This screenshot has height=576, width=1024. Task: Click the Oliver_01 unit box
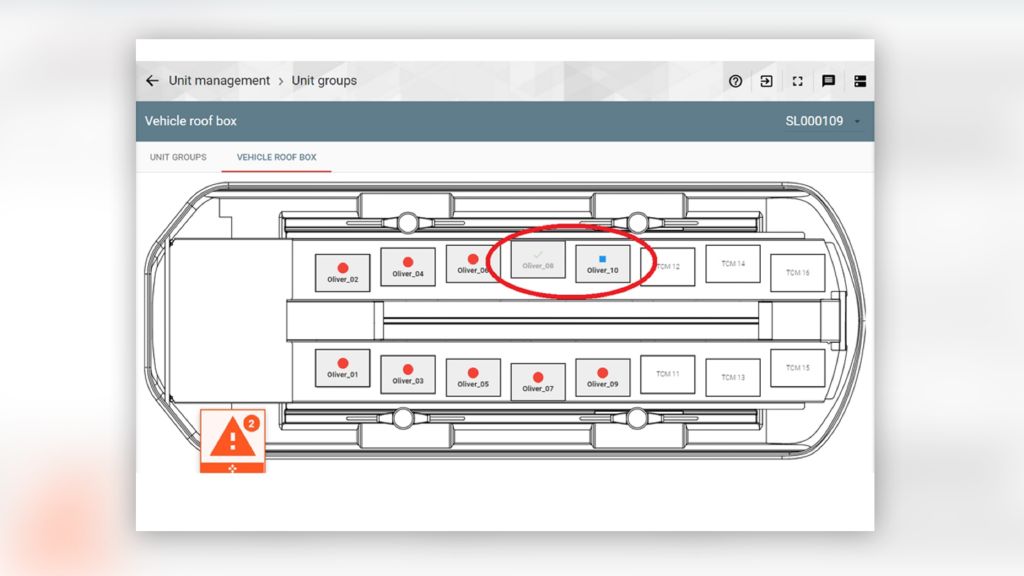tap(342, 368)
